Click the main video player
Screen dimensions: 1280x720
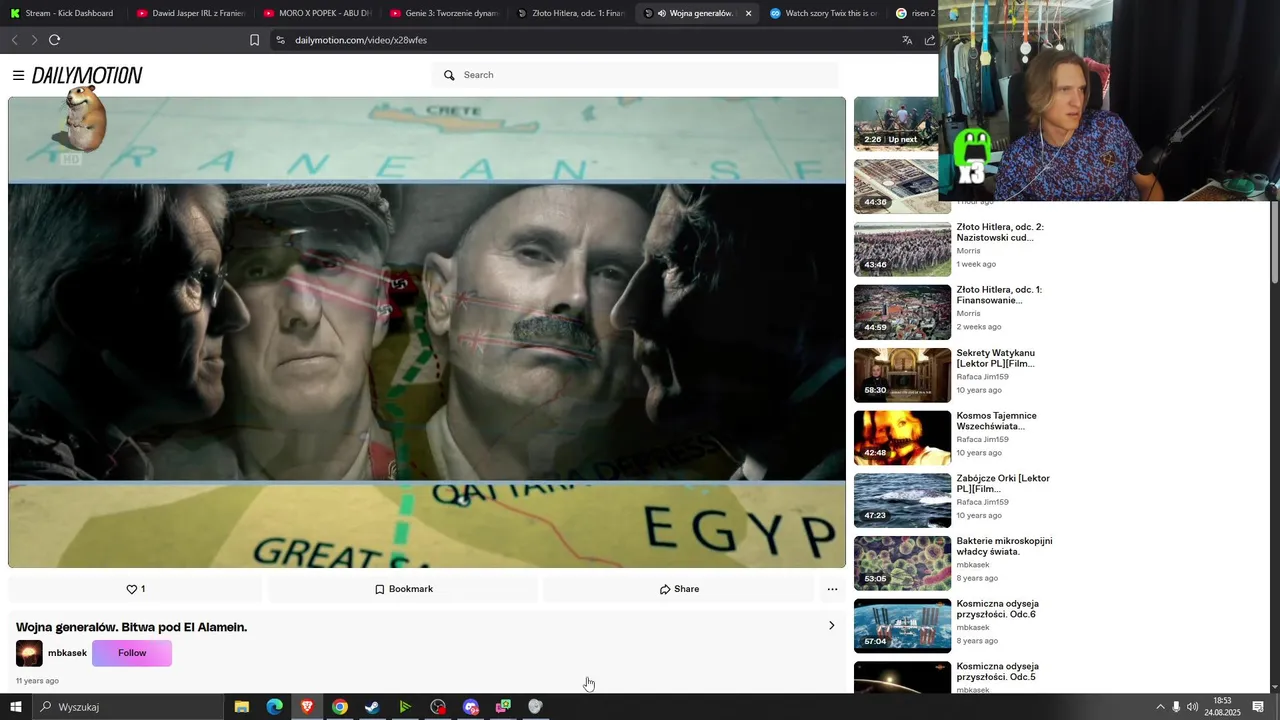pyautogui.click(x=427, y=332)
